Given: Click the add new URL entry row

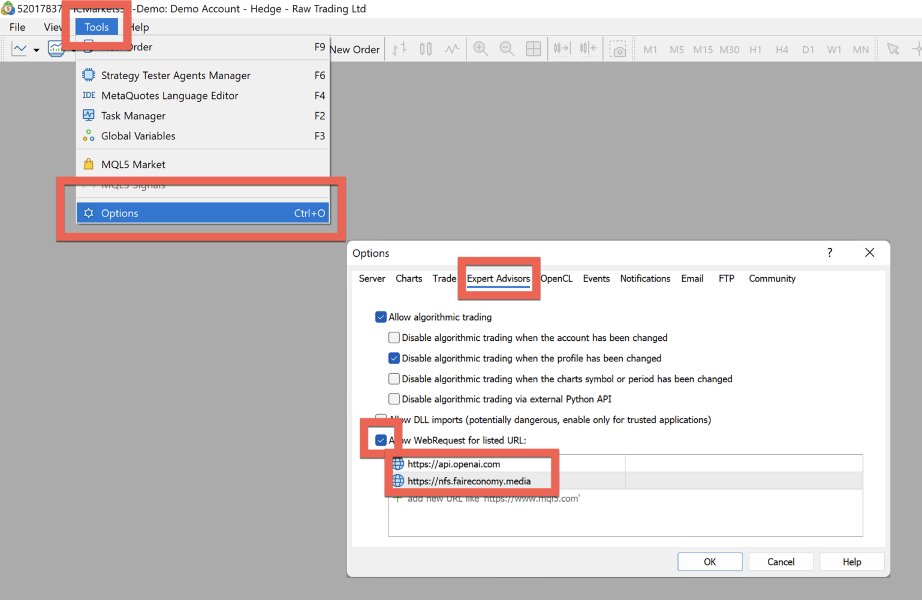Looking at the screenshot, I should point(626,498).
